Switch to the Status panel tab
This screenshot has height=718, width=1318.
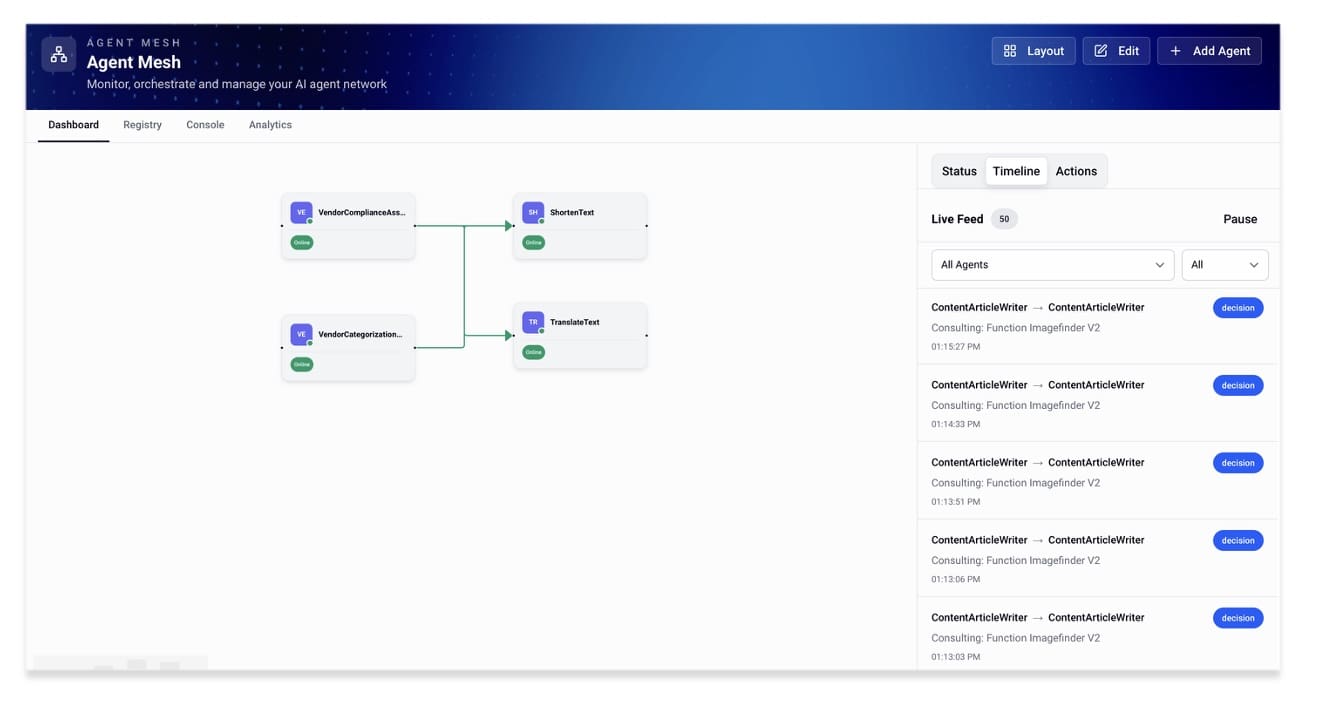tap(958, 171)
